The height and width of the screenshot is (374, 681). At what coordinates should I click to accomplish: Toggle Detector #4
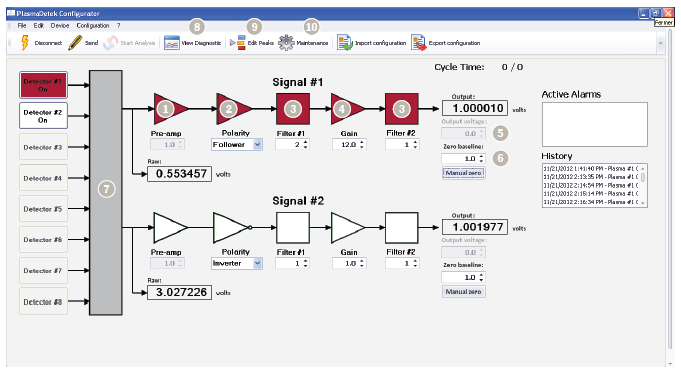tap(43, 178)
